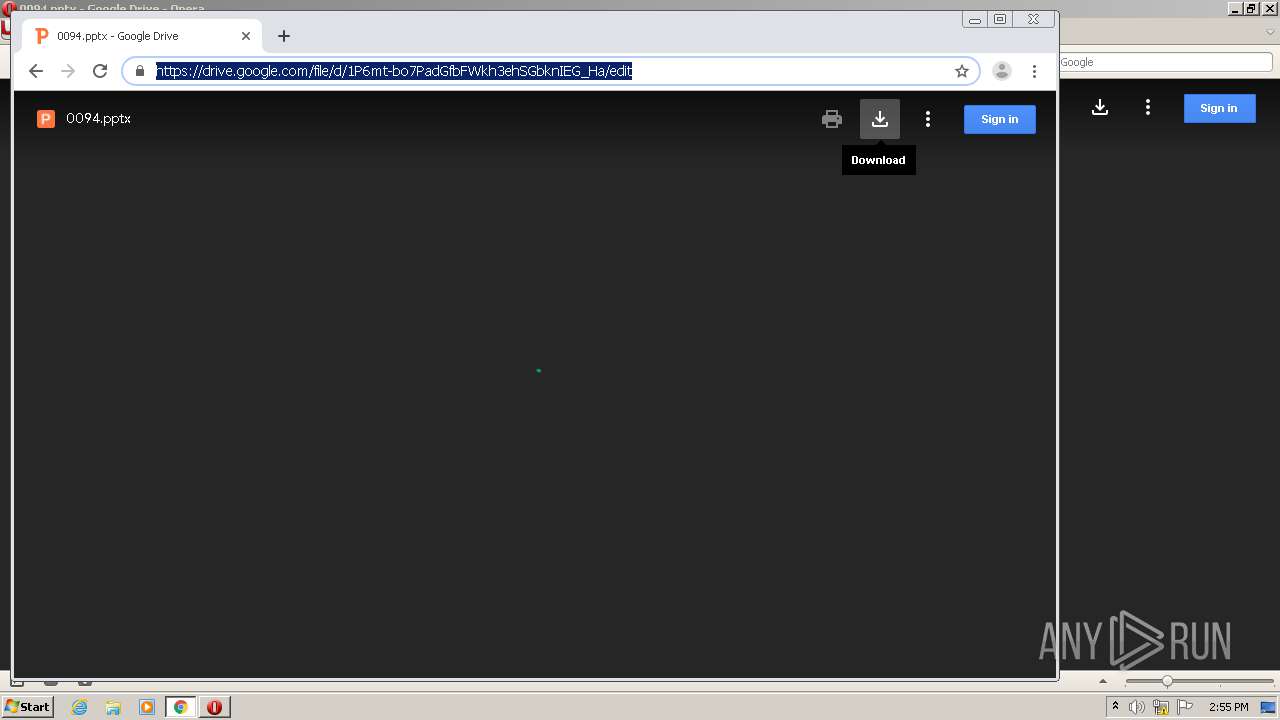The image size is (1280, 720).
Task: Close the 0094.pptx Google Drive tab
Action: coord(246,36)
